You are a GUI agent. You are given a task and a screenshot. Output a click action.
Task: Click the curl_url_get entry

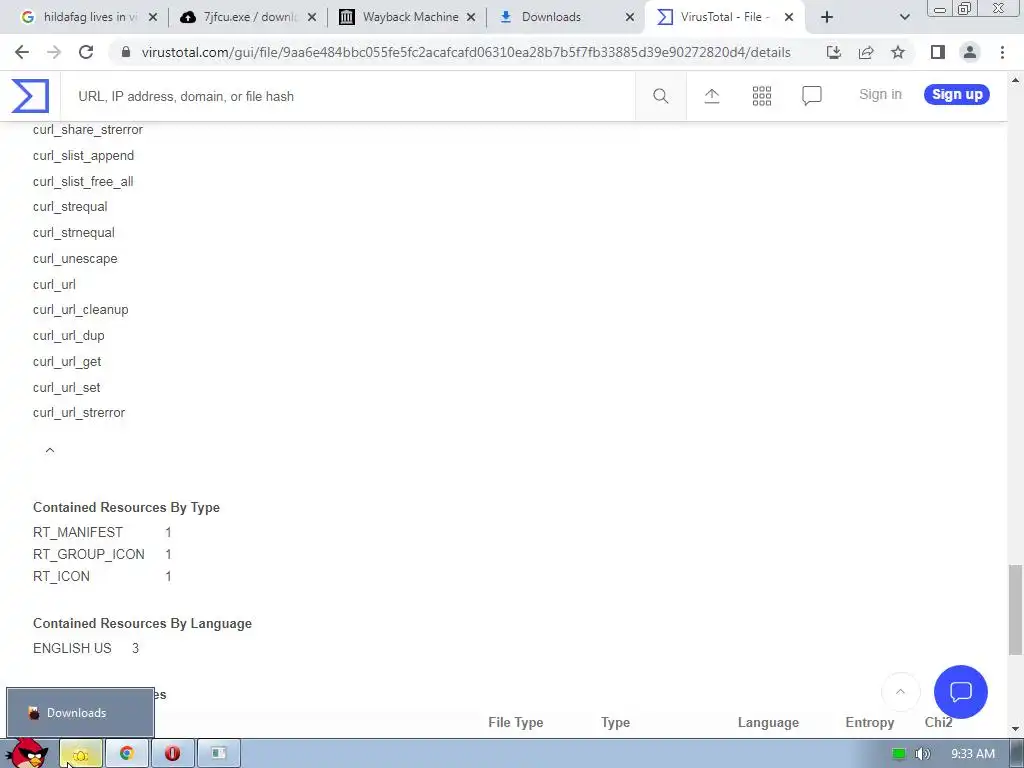pos(67,362)
